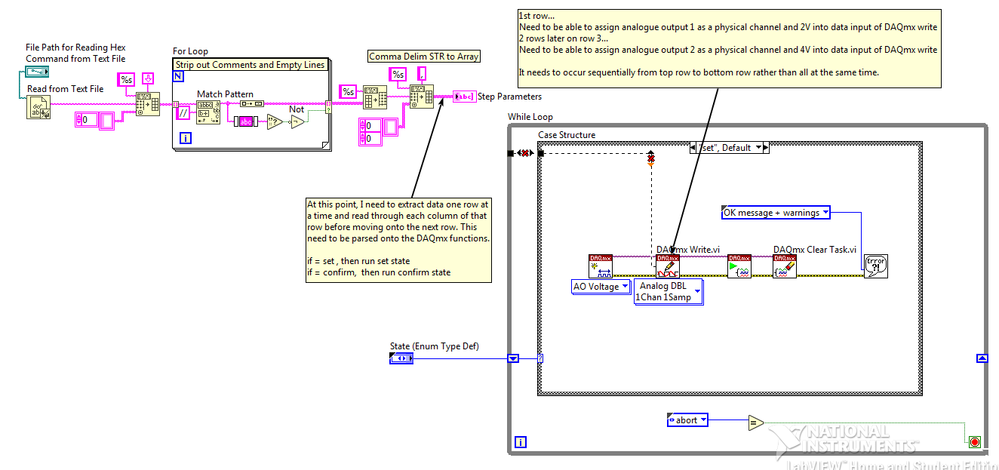Click the Step Parameters label text
Image resolution: width=999 pixels, height=470 pixels.
pos(510,97)
